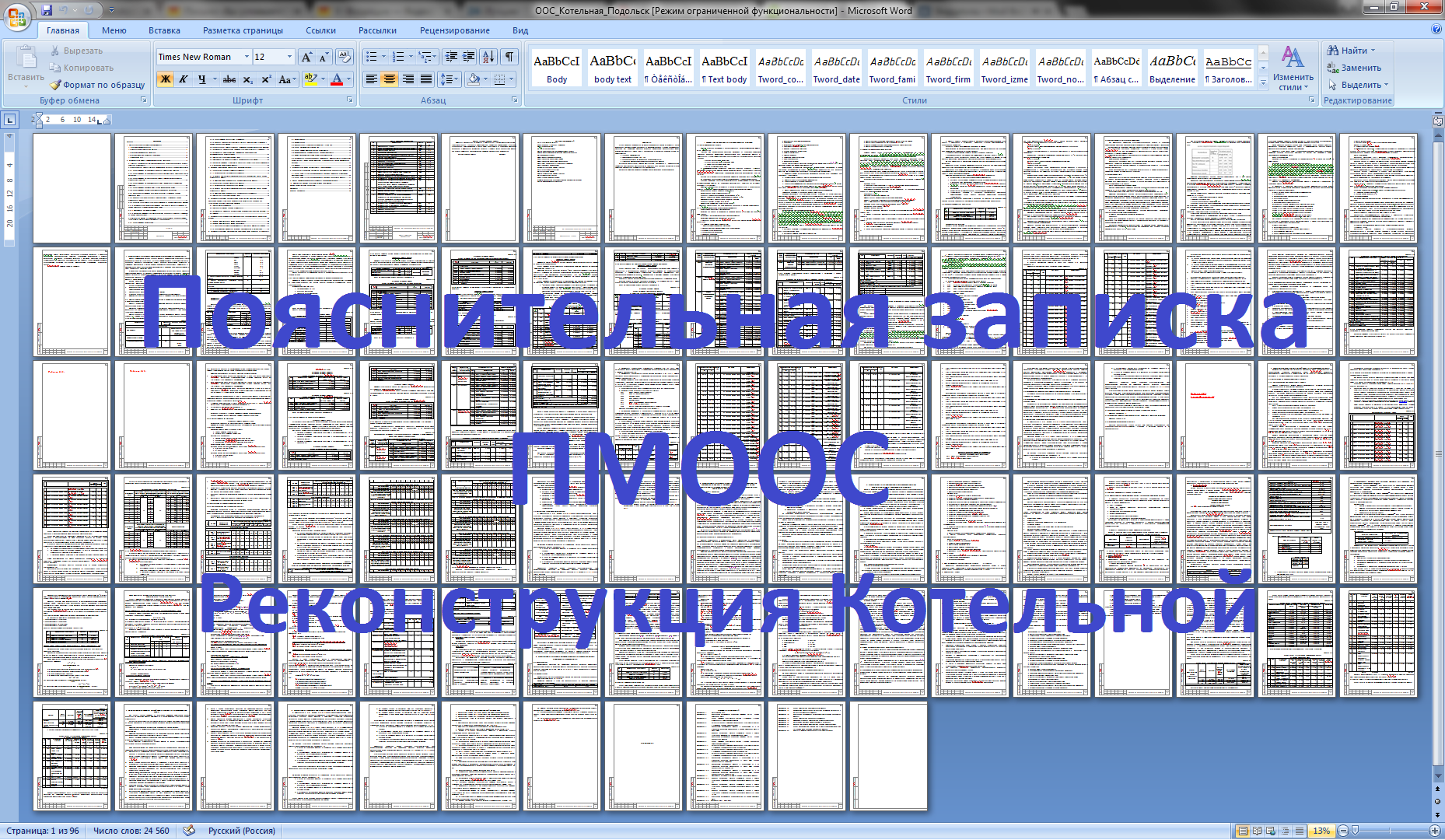Expand the line spacing options

coord(450,79)
